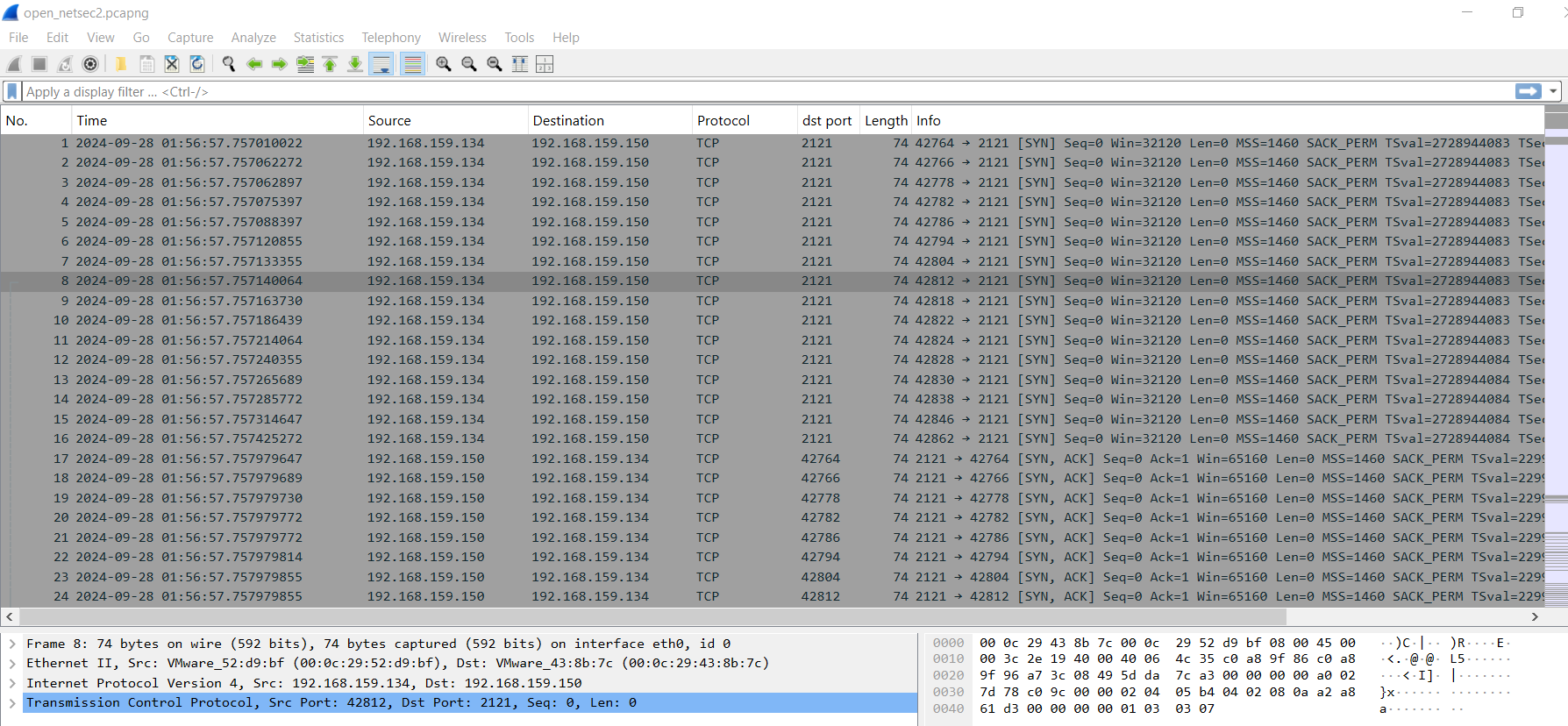Apply the display filter arrow button
The height and width of the screenshot is (726, 1568).
click(x=1529, y=91)
